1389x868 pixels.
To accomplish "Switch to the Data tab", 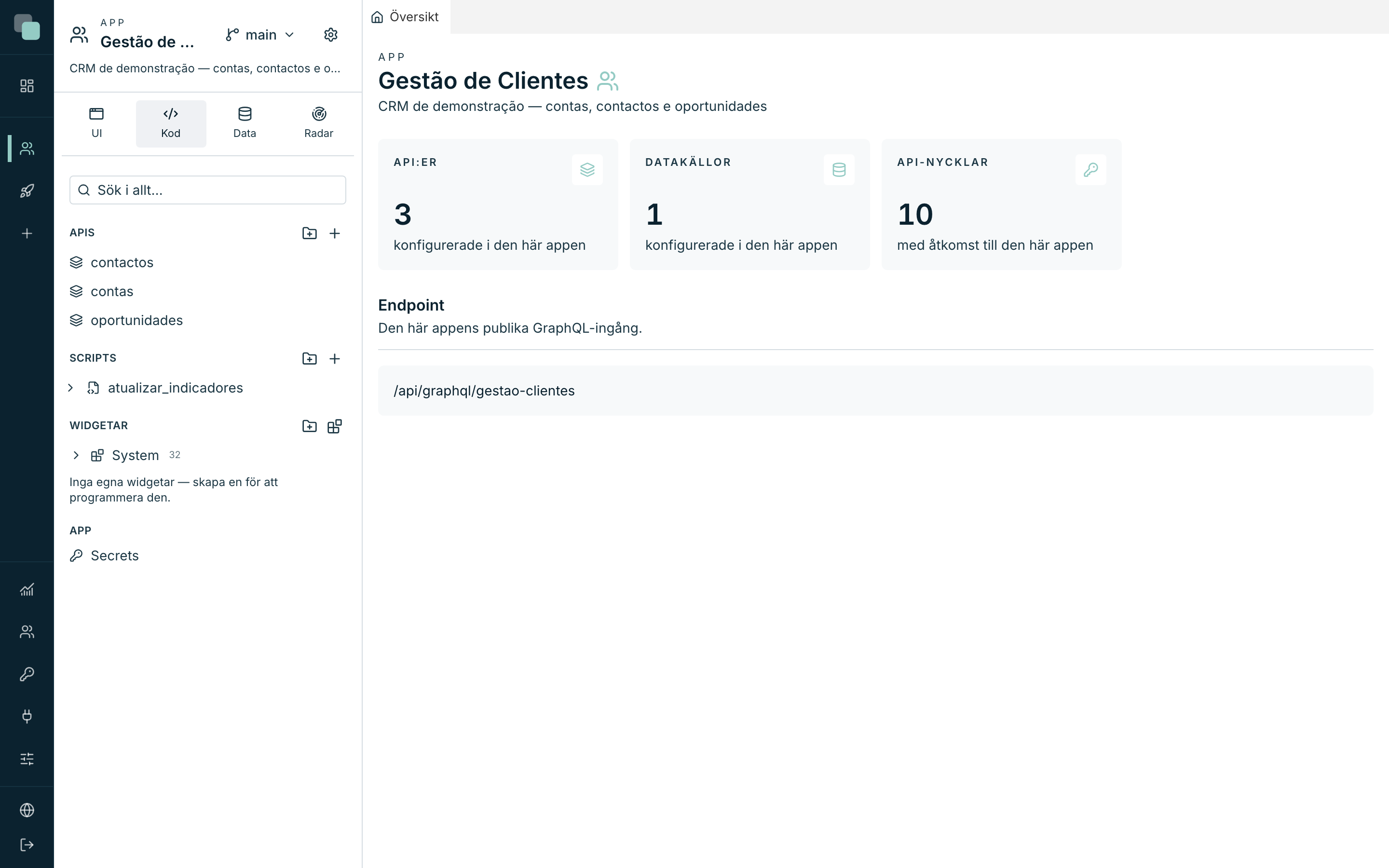I will point(245,123).
